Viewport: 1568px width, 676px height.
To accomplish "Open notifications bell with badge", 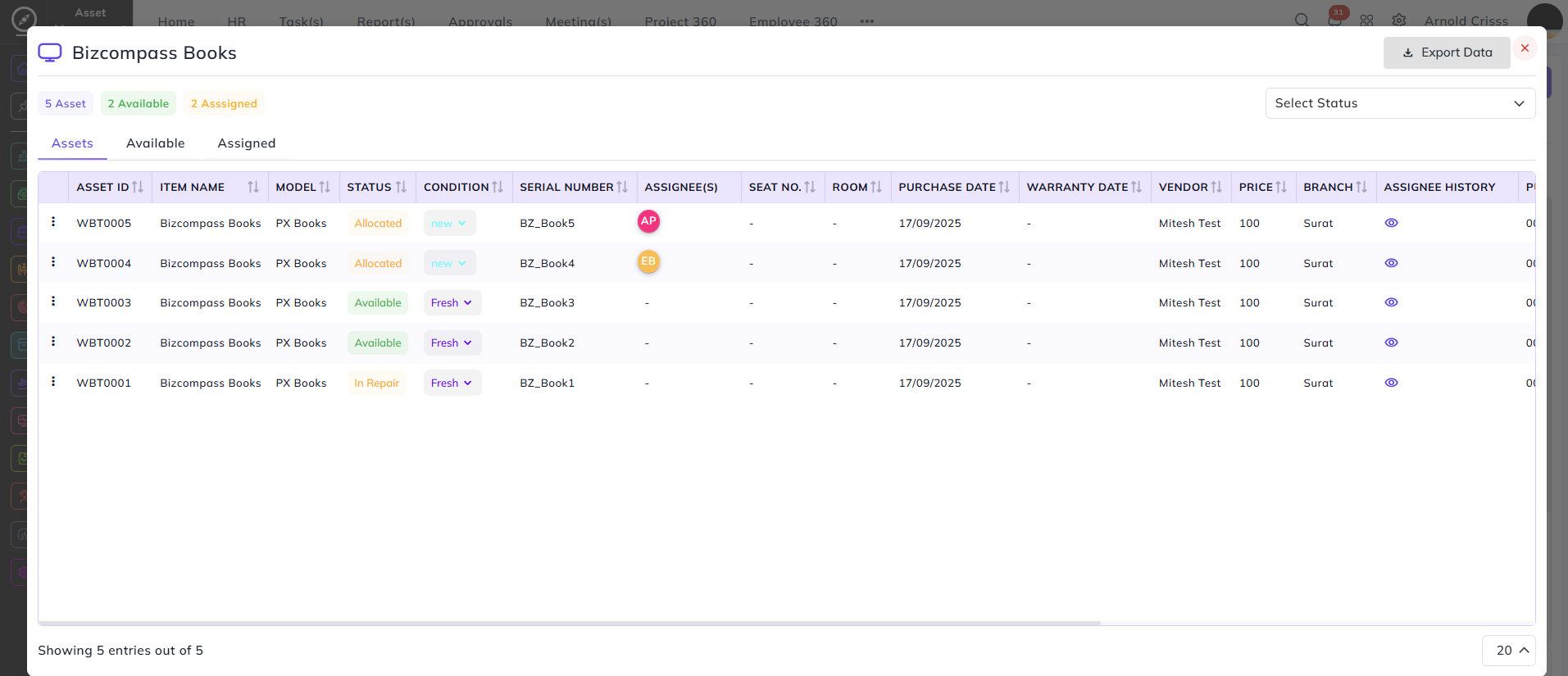I will [1335, 19].
